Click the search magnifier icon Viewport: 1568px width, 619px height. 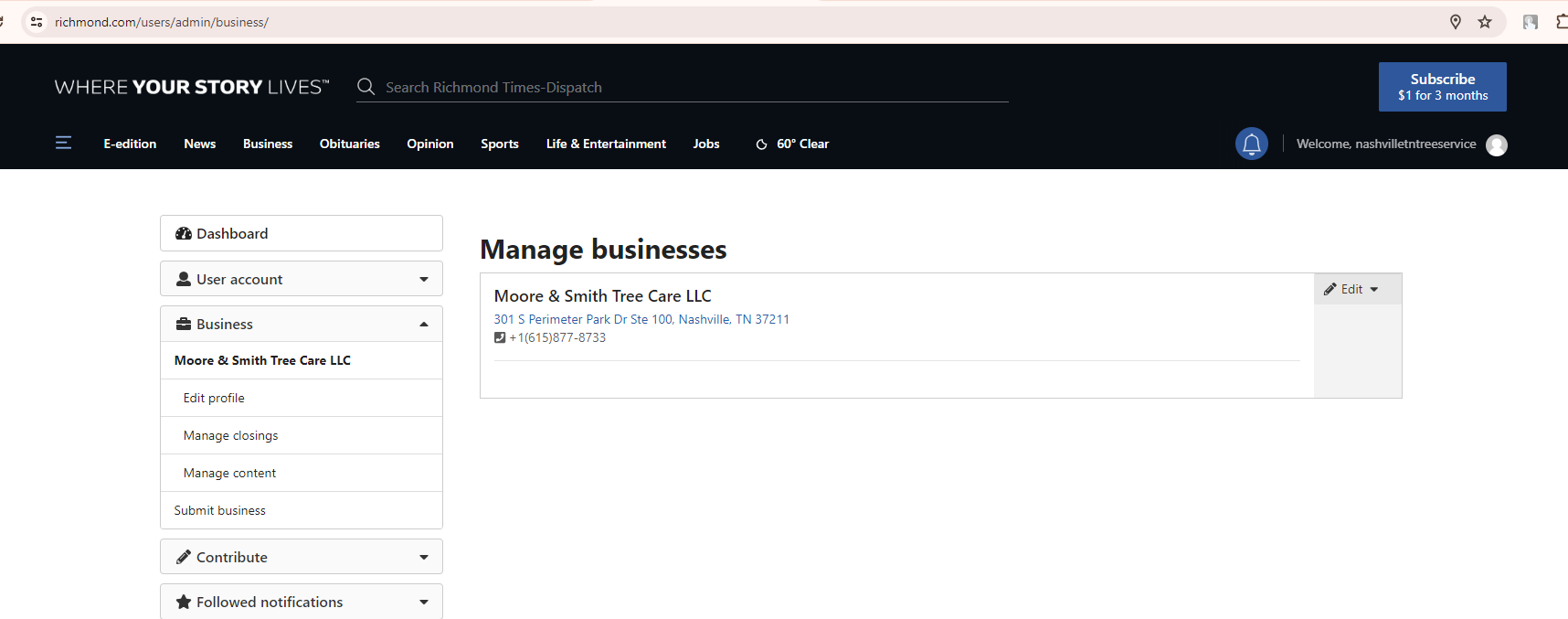pyautogui.click(x=366, y=87)
